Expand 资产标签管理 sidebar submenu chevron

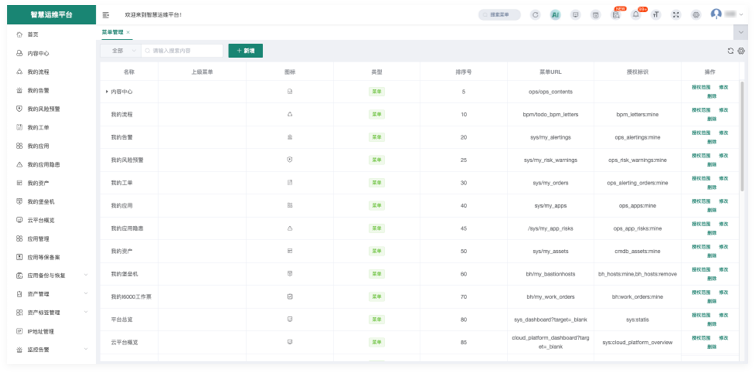(86, 312)
